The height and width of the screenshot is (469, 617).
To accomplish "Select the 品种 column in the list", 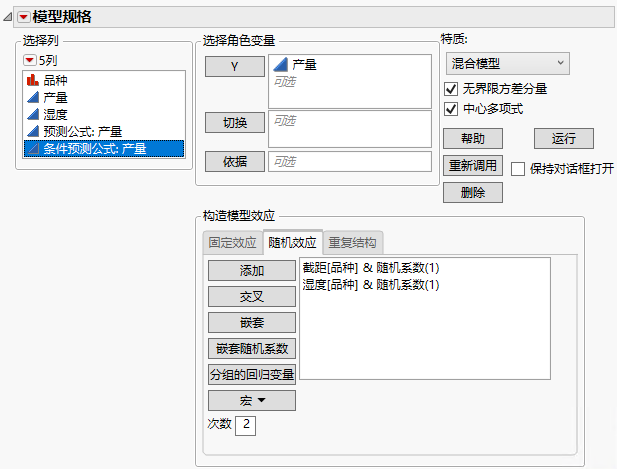I will (104, 80).
